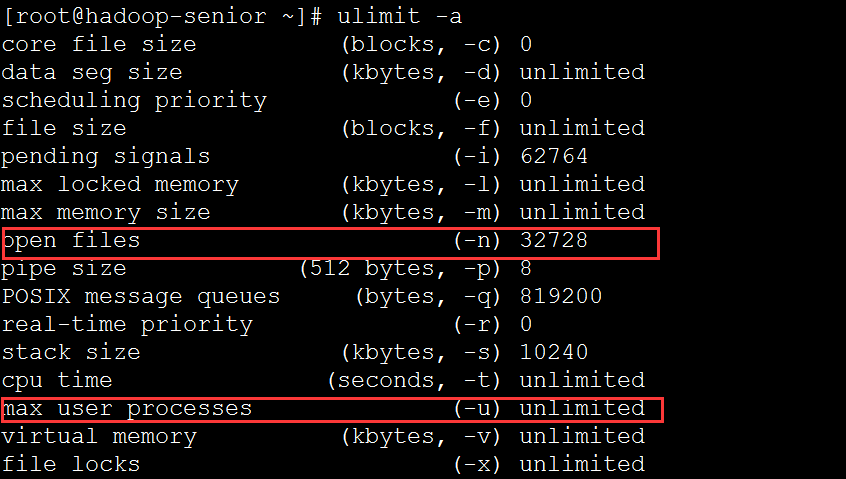Viewport: 846px width, 479px height.
Task: Click the stack size value 10240
Action: tap(554, 352)
